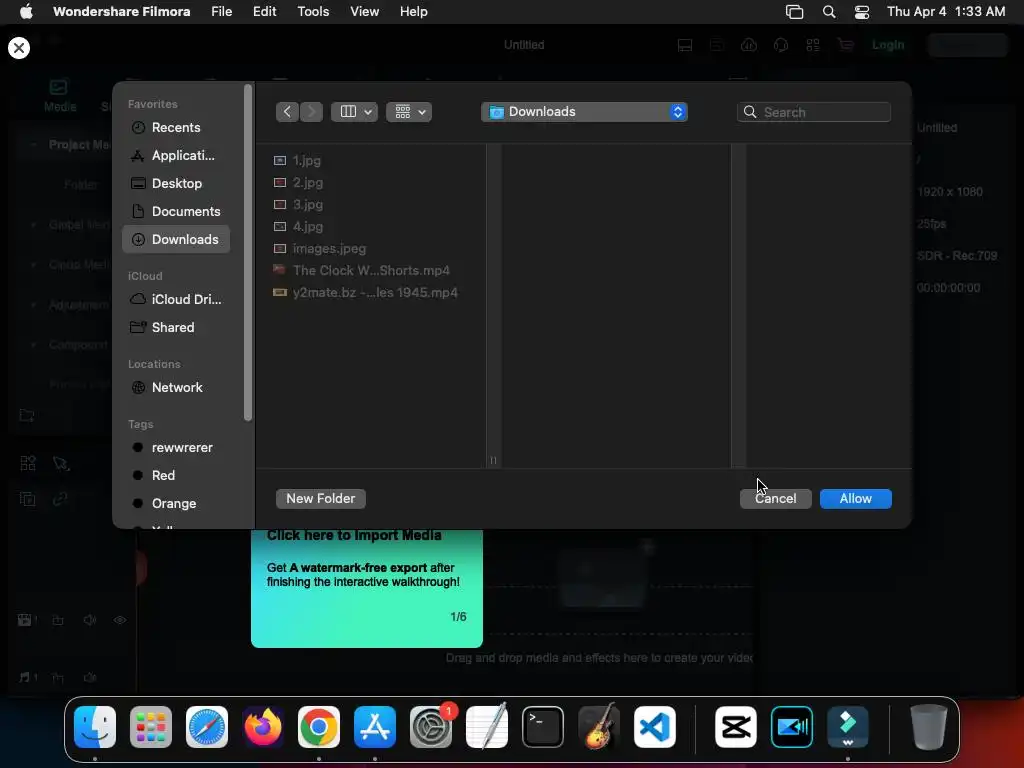Image resolution: width=1024 pixels, height=768 pixels.
Task: Open iCloud Drive in the sidebar
Action: pyautogui.click(x=175, y=299)
